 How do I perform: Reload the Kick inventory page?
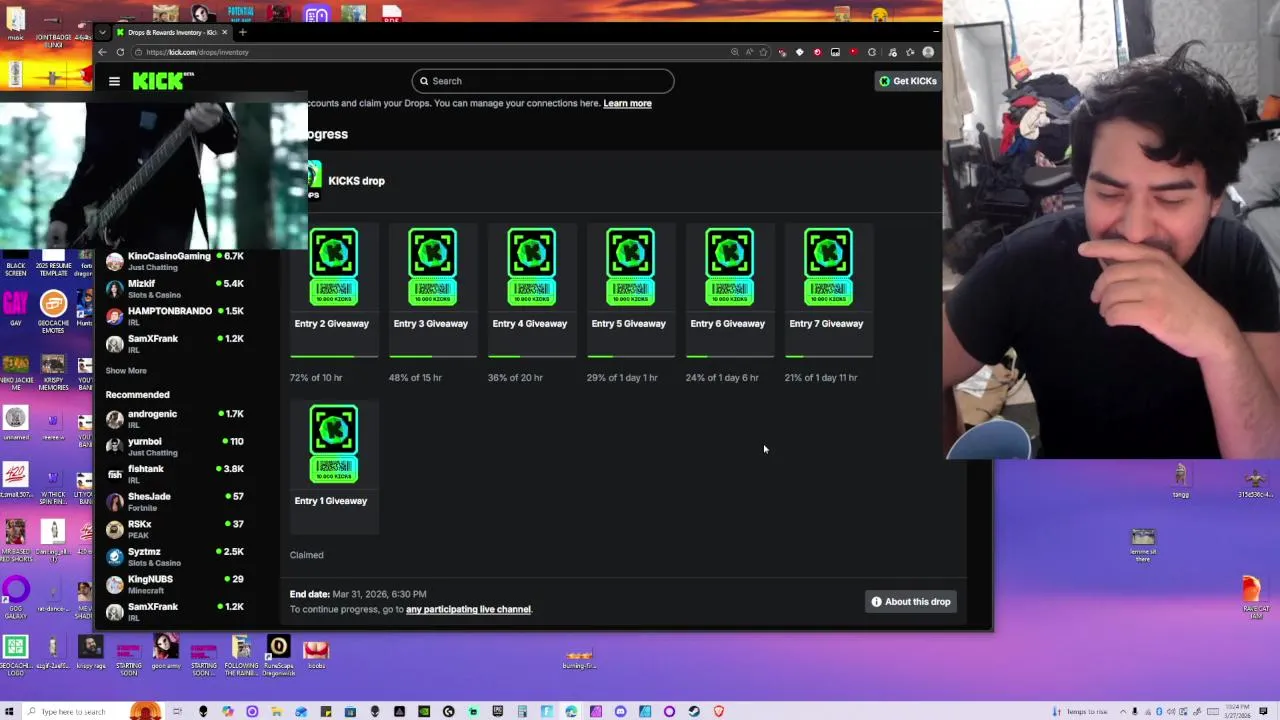(120, 52)
